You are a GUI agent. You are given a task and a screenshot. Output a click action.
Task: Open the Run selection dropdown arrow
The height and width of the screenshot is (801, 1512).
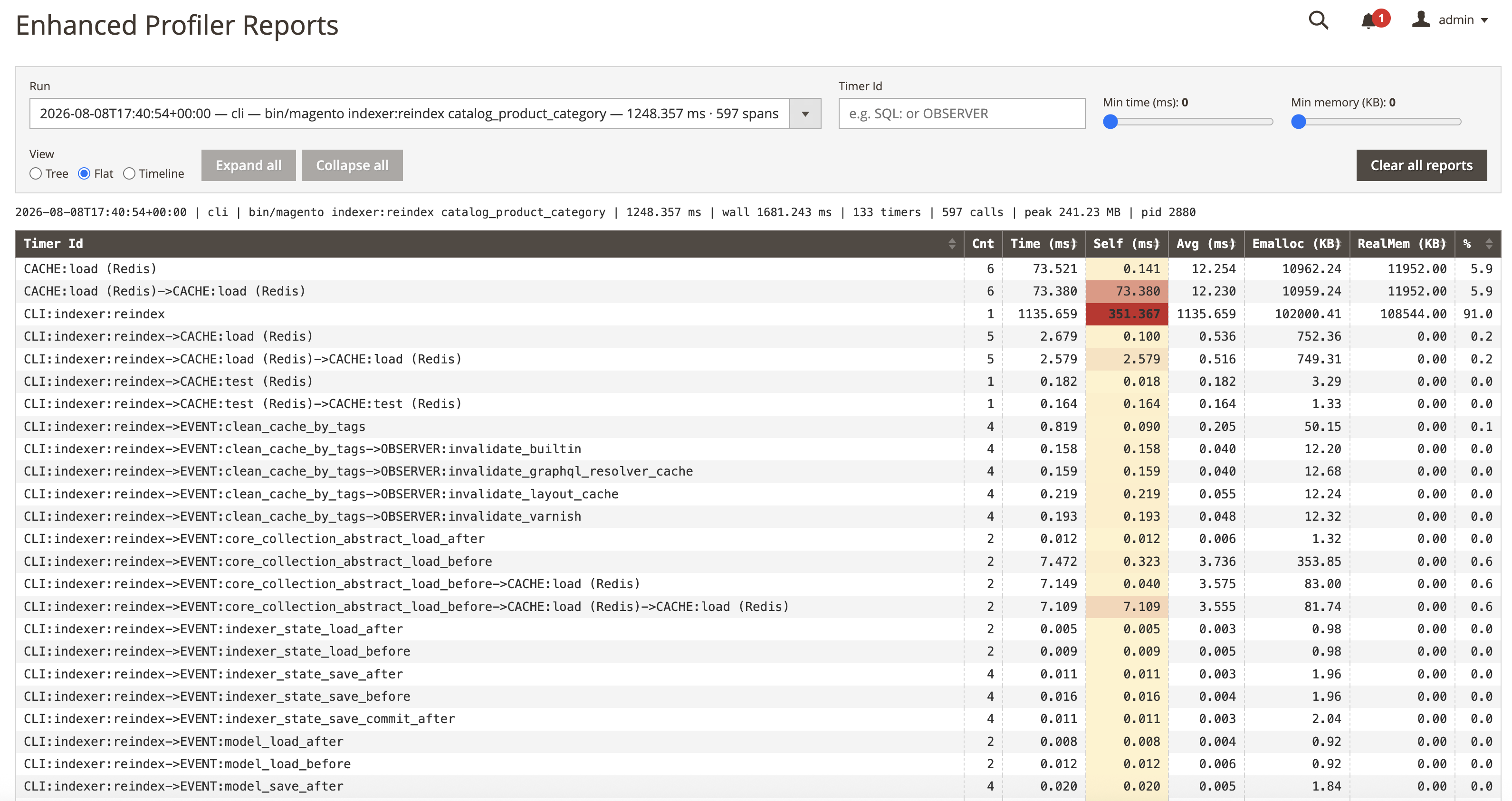[x=805, y=114]
